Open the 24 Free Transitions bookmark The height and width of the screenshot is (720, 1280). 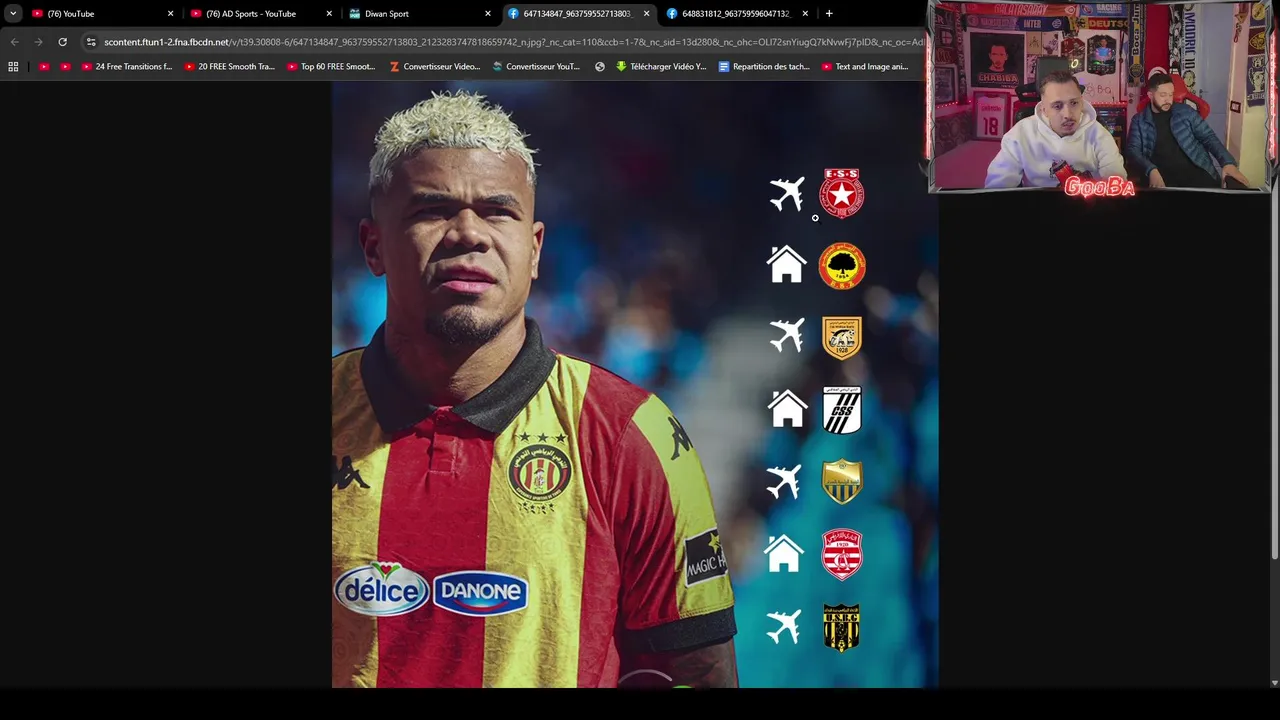[127, 67]
